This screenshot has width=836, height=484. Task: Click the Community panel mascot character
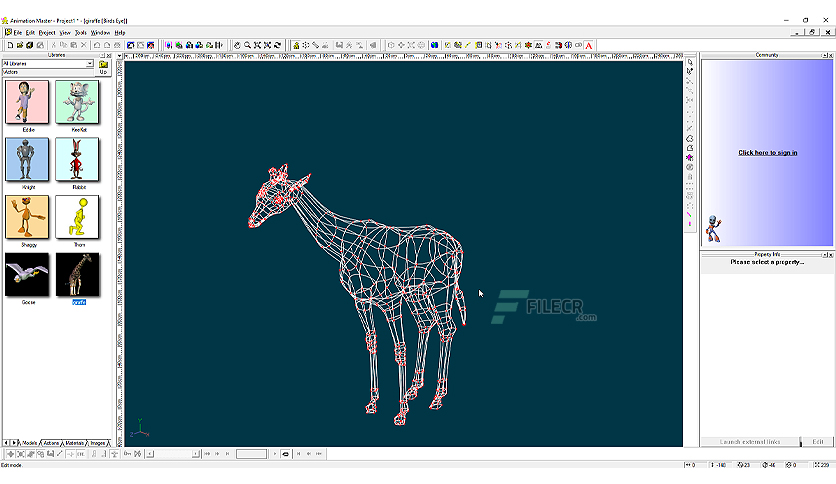[713, 229]
